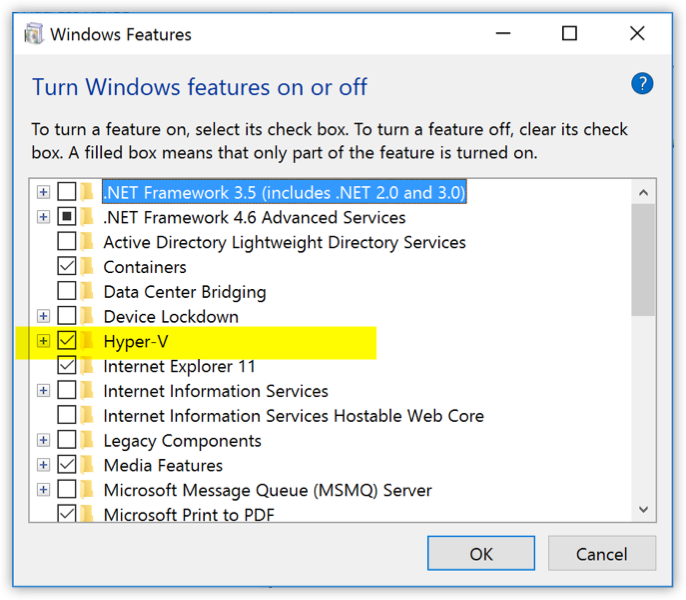
Task: Click the folder icon next to Hyper-V
Action: 88,341
